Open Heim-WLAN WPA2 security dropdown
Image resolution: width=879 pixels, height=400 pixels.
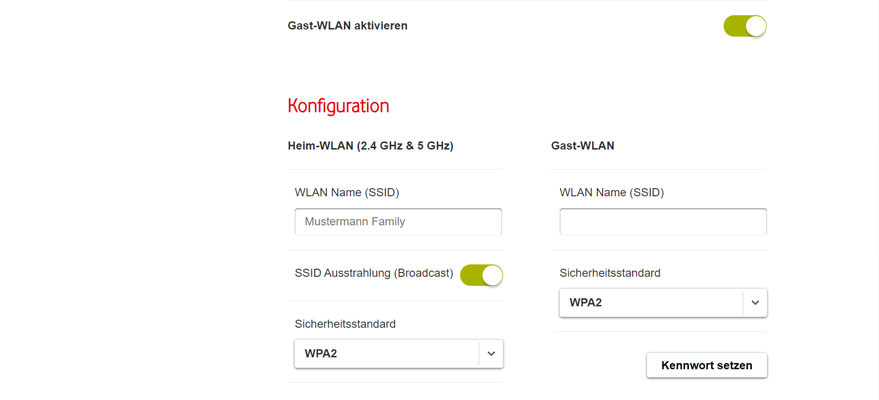(388, 354)
